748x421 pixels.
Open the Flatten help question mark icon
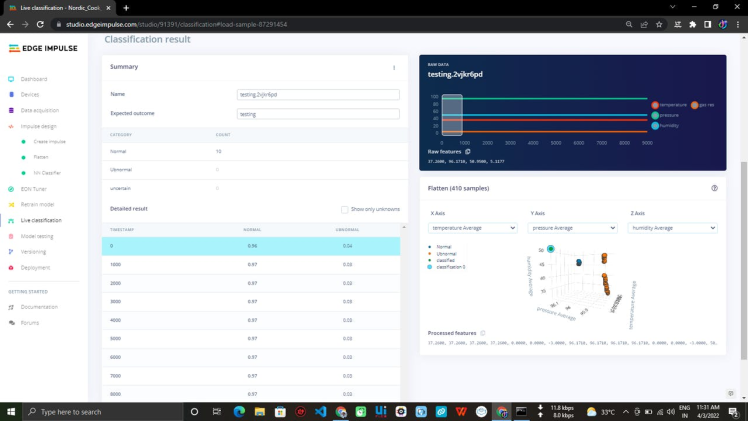point(714,188)
